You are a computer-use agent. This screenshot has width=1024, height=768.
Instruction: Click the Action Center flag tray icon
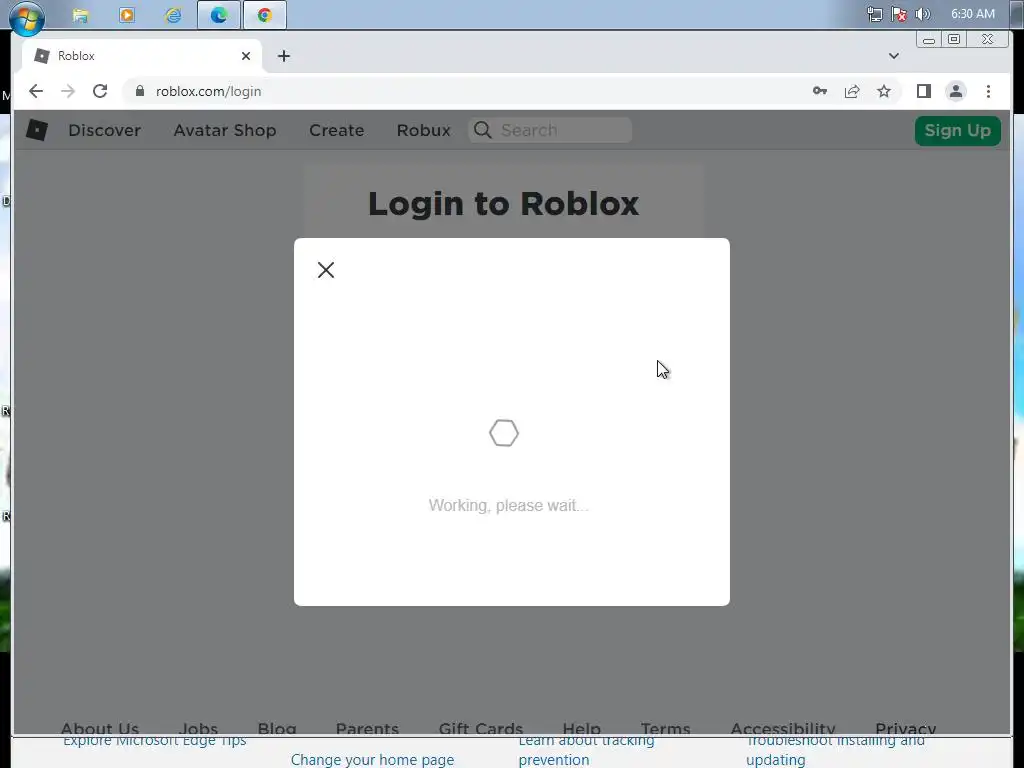tap(899, 14)
